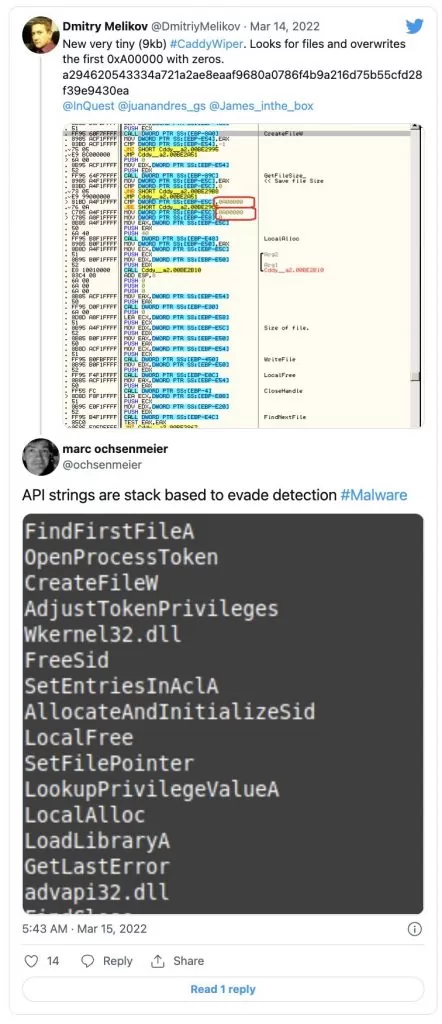Open the 5:43 AM Mar 15, 2022 timestamp
Image resolution: width=442 pixels, height=1024 pixels.
[x=85, y=928]
